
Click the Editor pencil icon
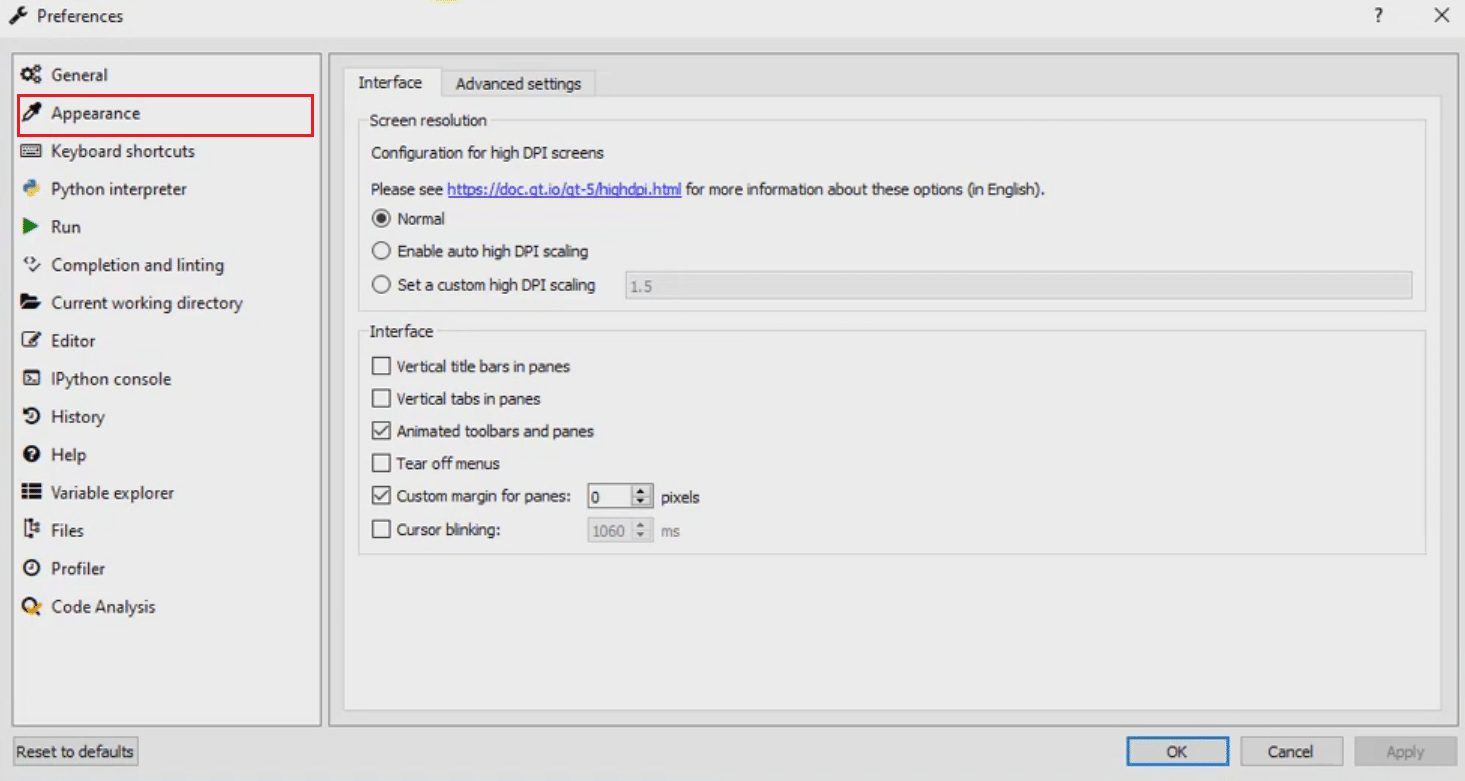31,341
